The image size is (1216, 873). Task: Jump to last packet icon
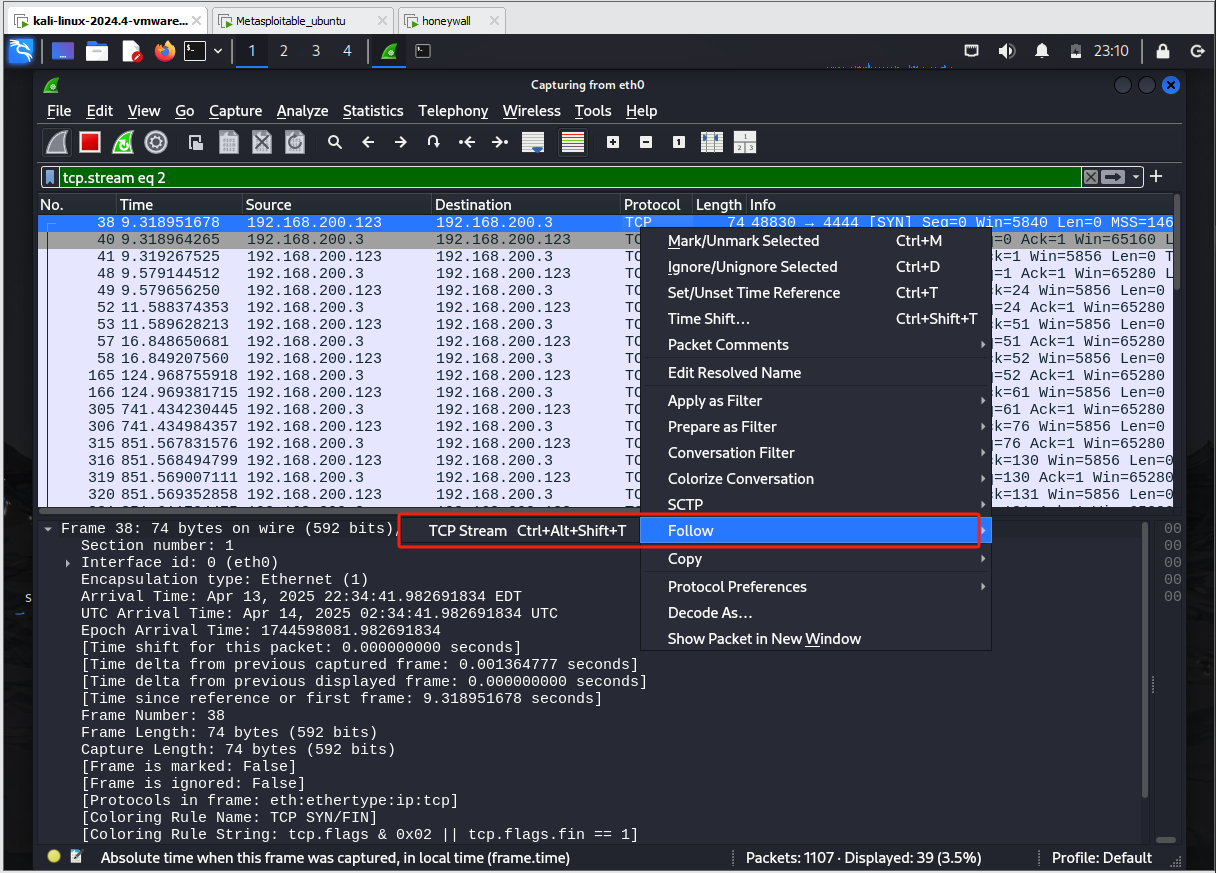[499, 142]
